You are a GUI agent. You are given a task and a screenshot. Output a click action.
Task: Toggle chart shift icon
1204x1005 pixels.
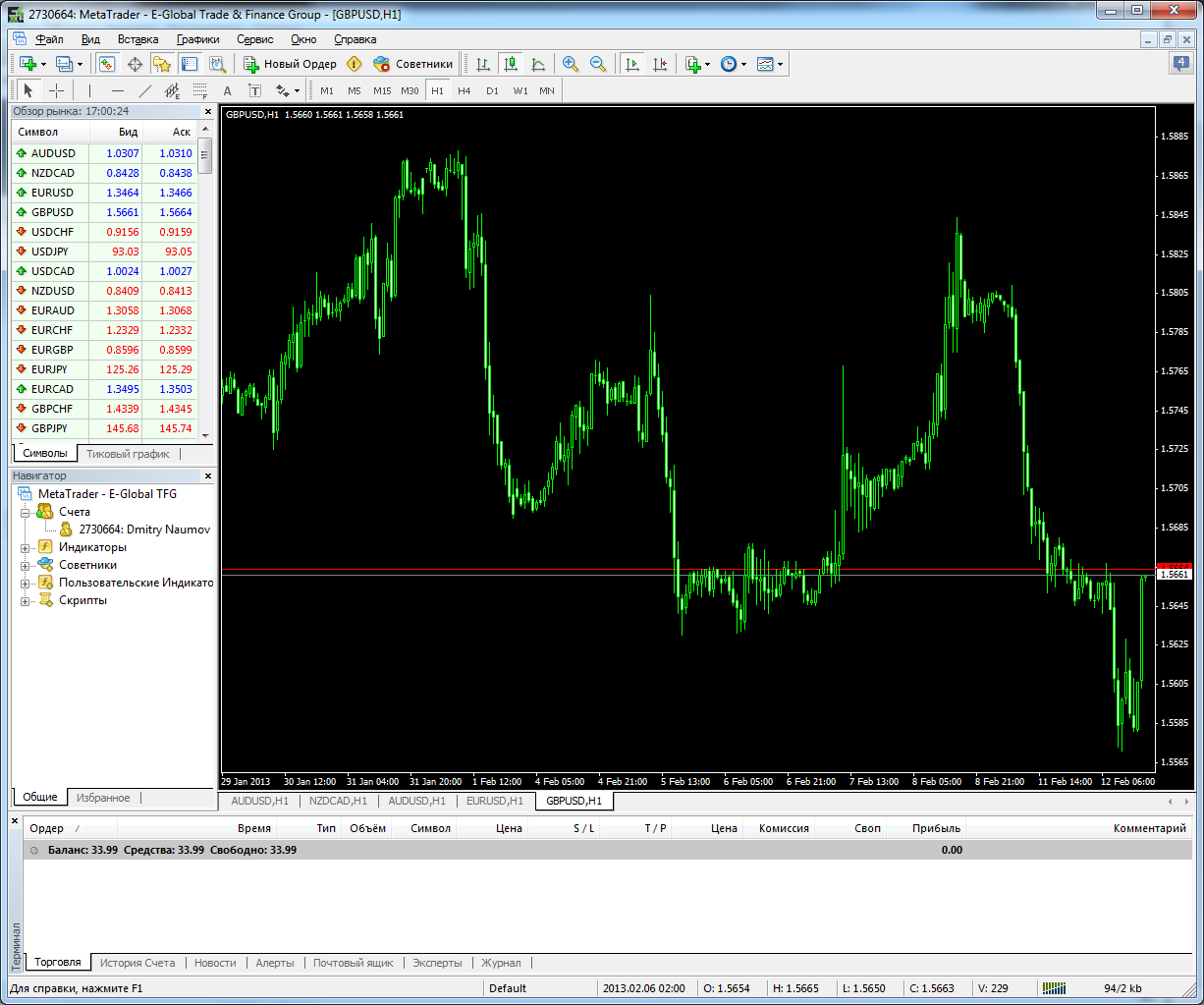click(659, 64)
